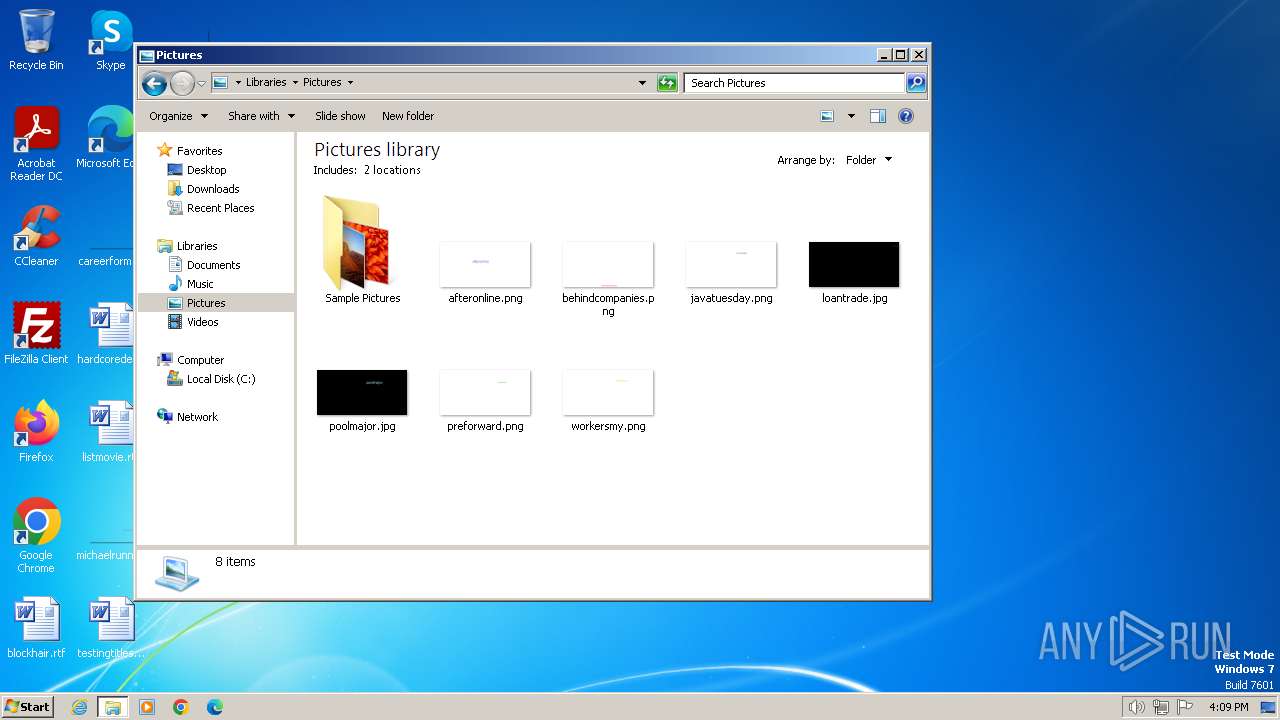Click the search magnifier icon

915,83
